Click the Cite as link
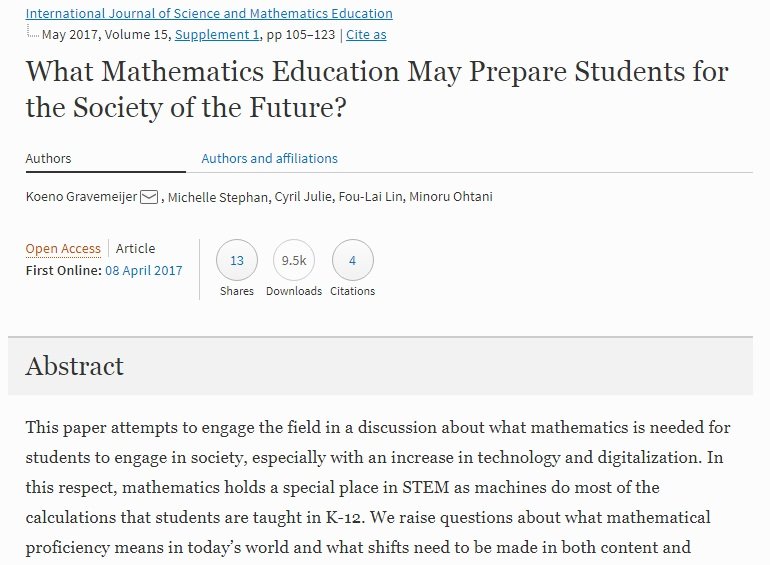The height and width of the screenshot is (565, 770). (366, 34)
